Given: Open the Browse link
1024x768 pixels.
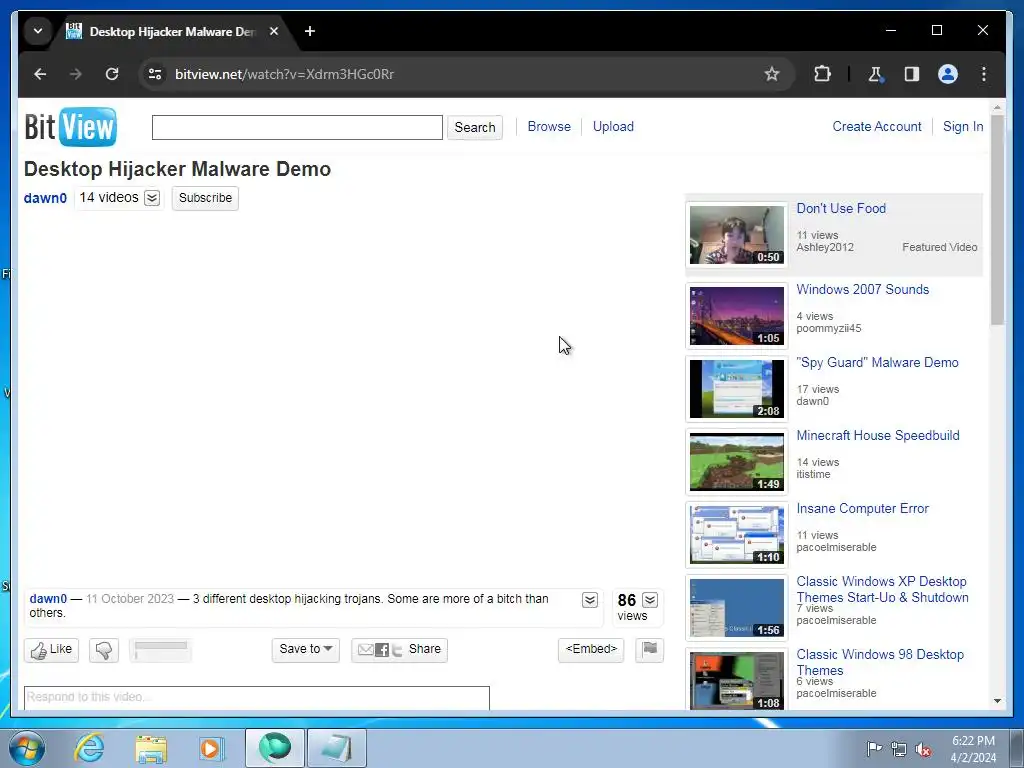Looking at the screenshot, I should pyautogui.click(x=549, y=127).
